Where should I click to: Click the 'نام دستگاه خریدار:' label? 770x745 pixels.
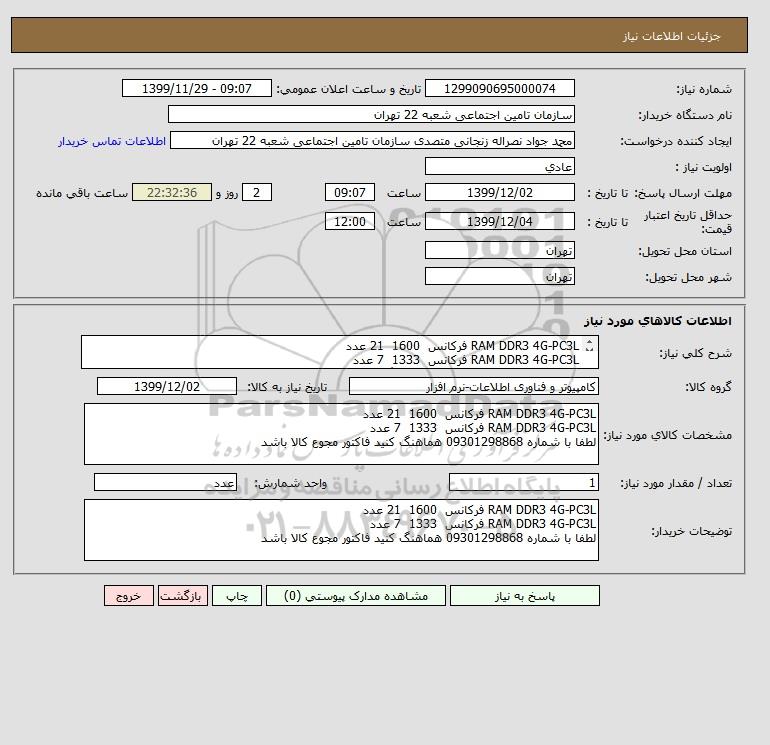[685, 115]
